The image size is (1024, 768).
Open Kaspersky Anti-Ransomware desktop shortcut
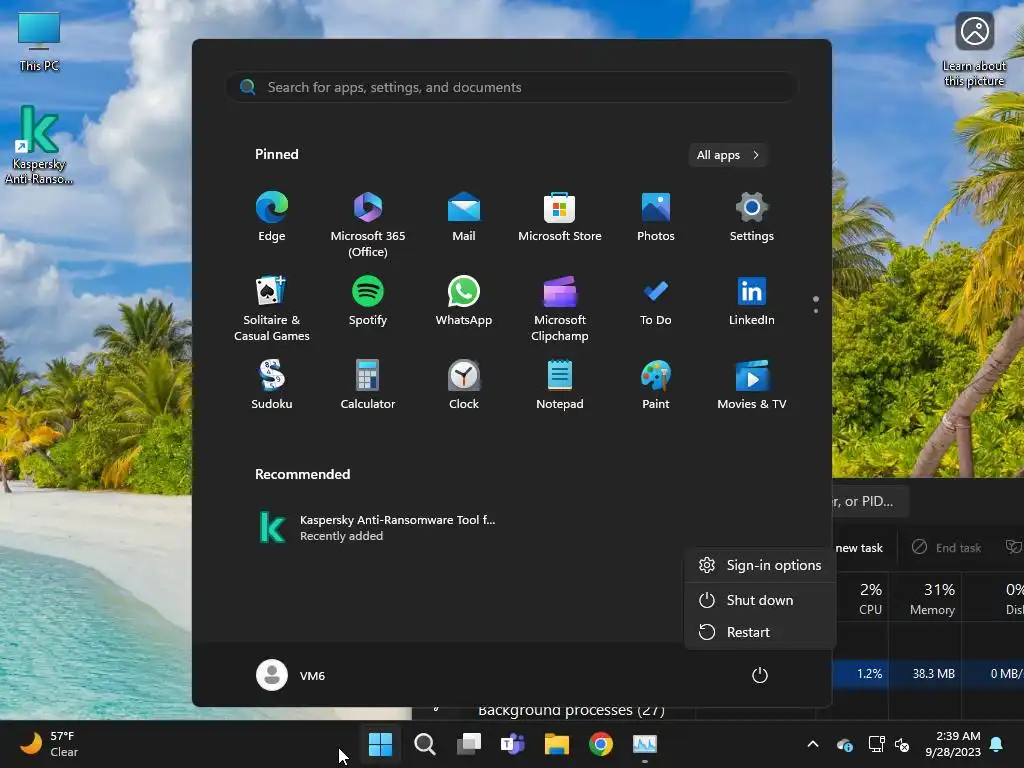39,145
